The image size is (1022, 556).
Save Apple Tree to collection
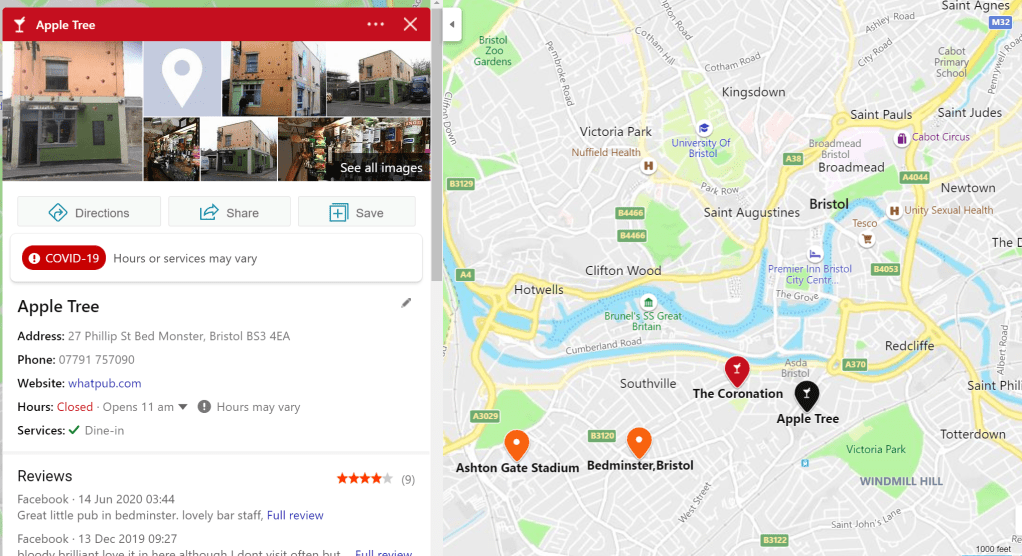pos(357,212)
